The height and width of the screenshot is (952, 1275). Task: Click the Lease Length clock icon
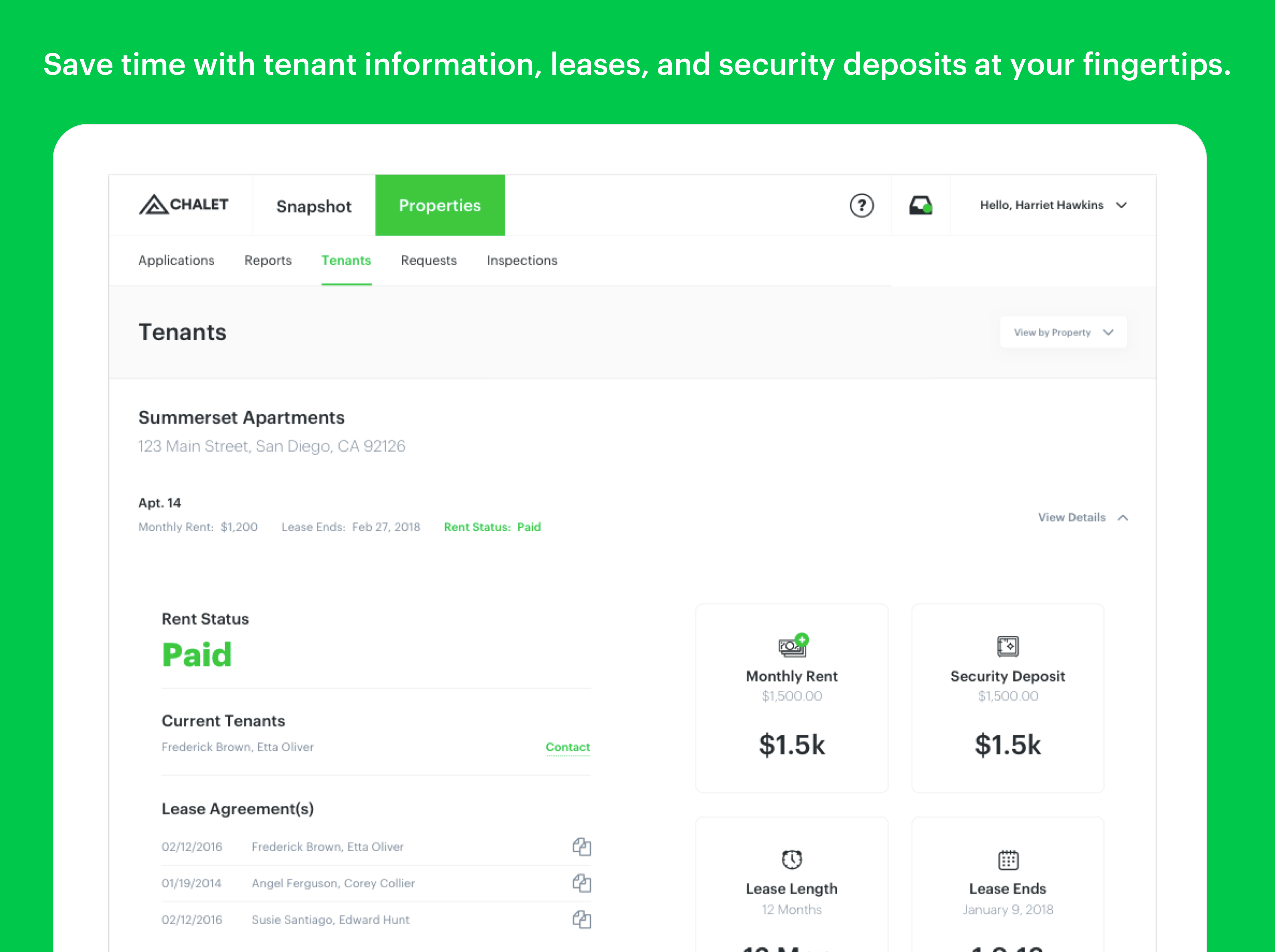pyautogui.click(x=792, y=859)
